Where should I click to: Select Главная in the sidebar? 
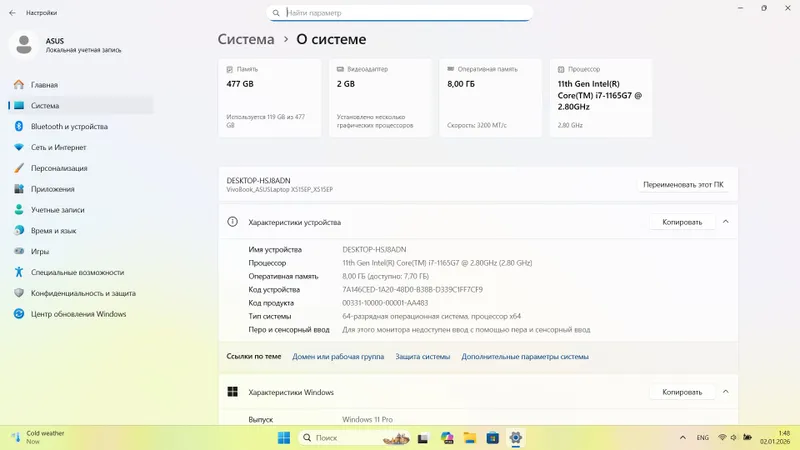tap(81, 85)
